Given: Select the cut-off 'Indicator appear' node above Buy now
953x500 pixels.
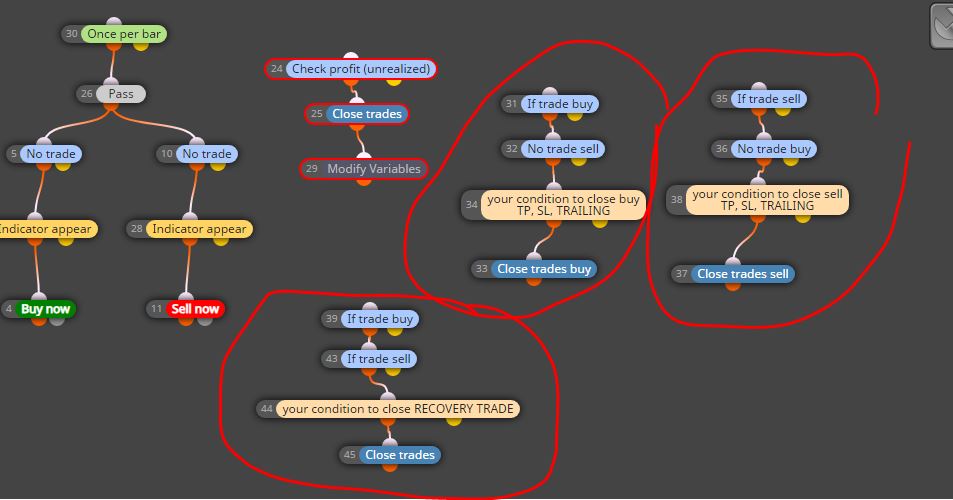Looking at the screenshot, I should (47, 229).
